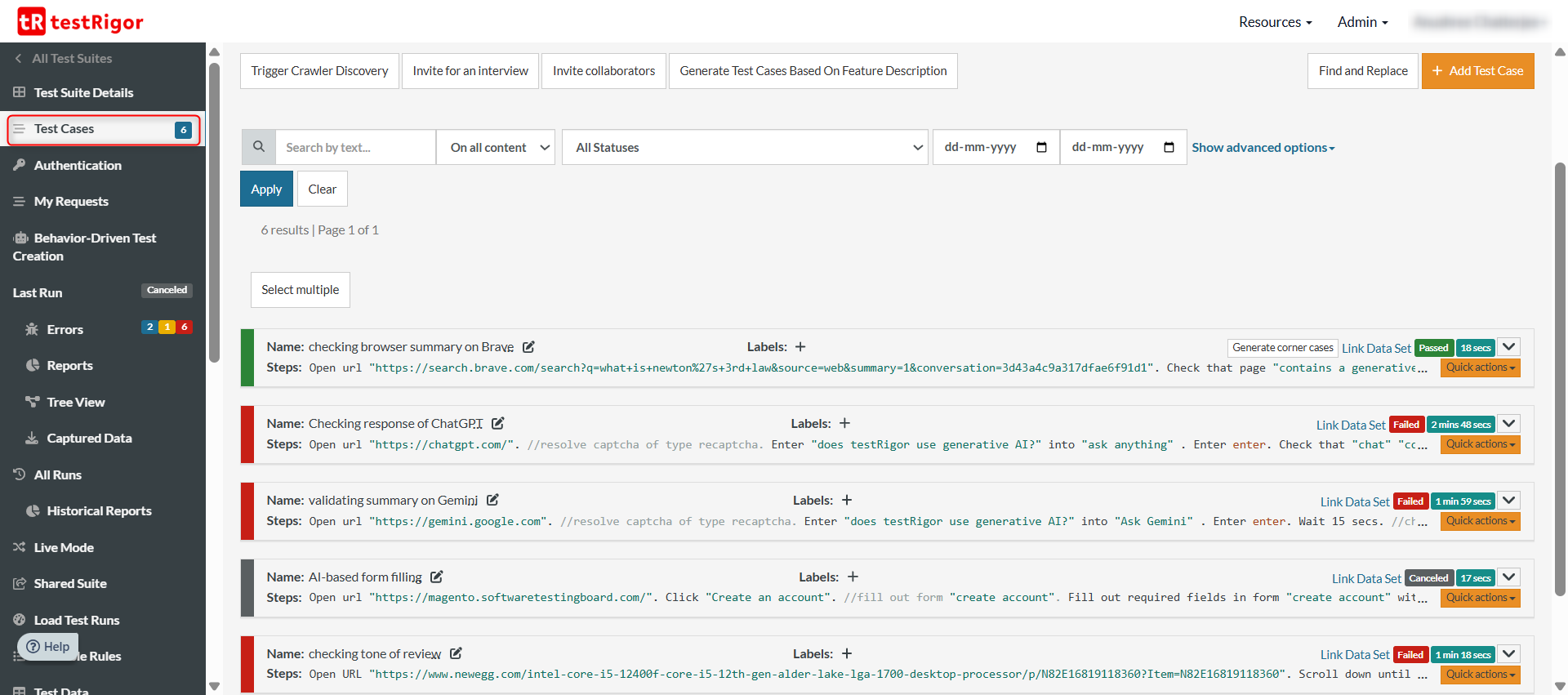Expand 'Show advanced options'
This screenshot has width=1568, height=695.
pyautogui.click(x=1263, y=148)
